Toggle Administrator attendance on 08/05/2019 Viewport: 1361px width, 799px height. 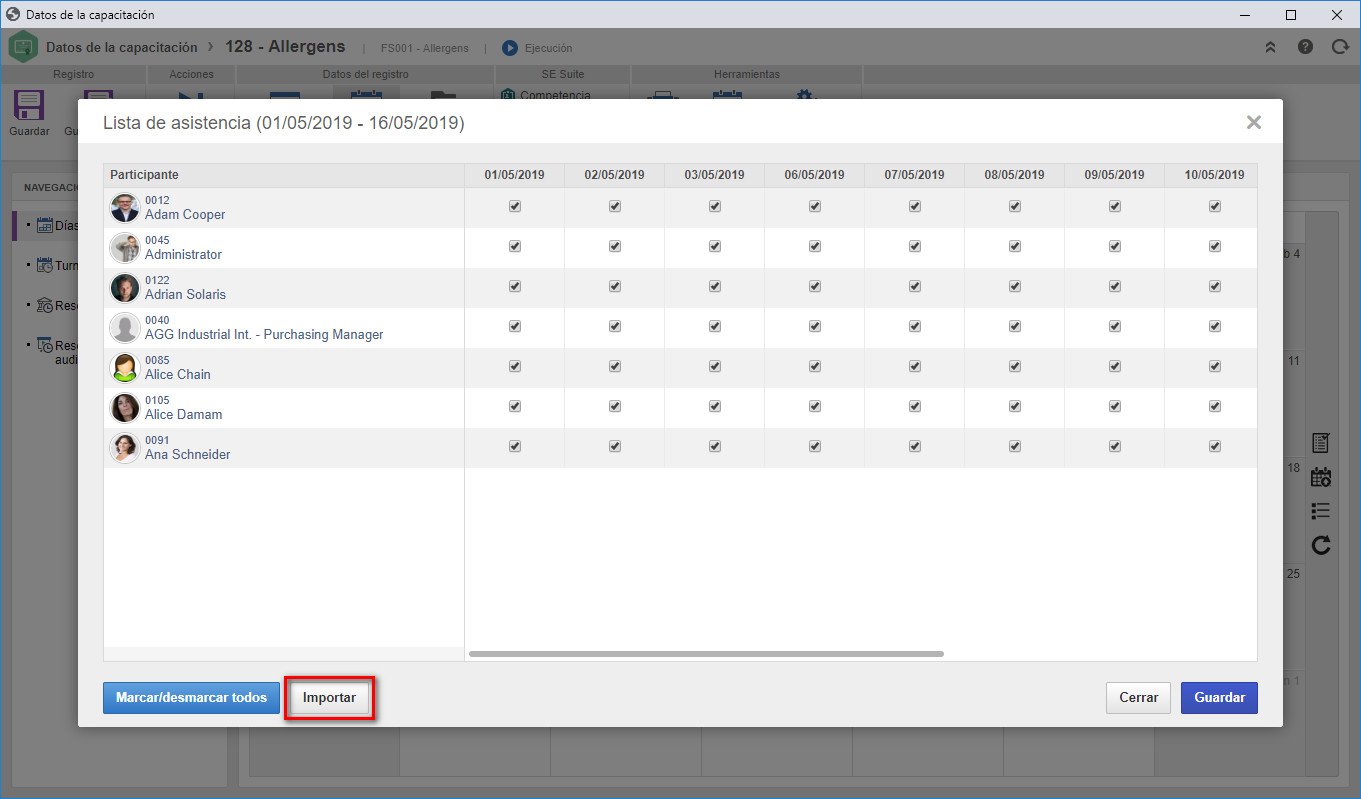coord(1015,246)
